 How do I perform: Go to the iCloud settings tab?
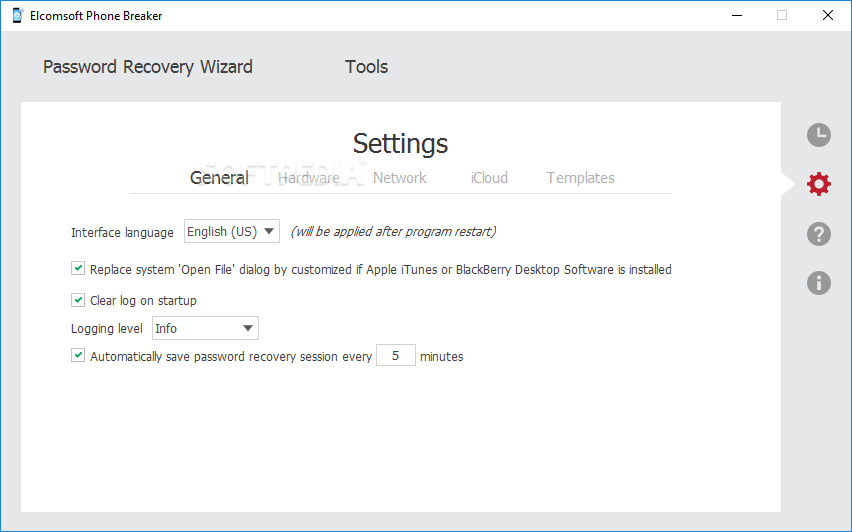pyautogui.click(x=489, y=178)
